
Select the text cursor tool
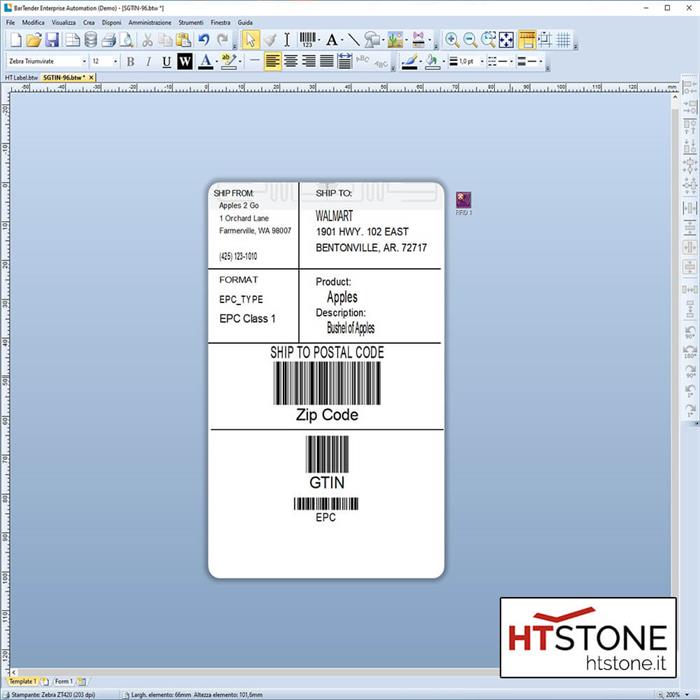click(x=287, y=40)
